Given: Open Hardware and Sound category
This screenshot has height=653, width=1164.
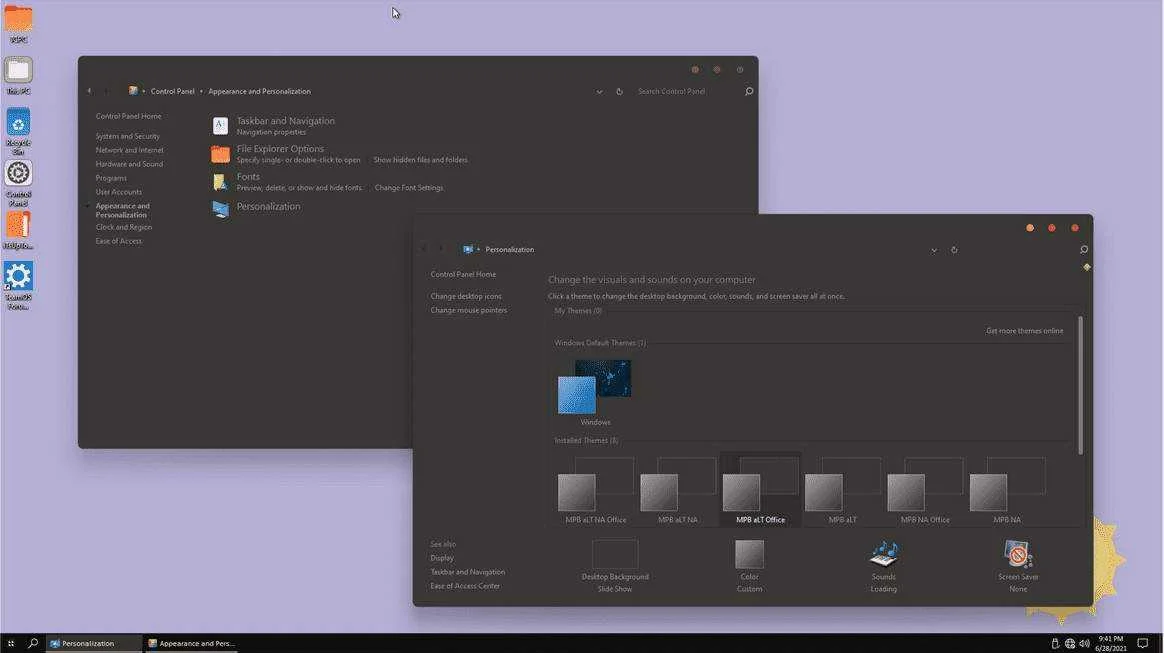Looking at the screenshot, I should [x=129, y=164].
